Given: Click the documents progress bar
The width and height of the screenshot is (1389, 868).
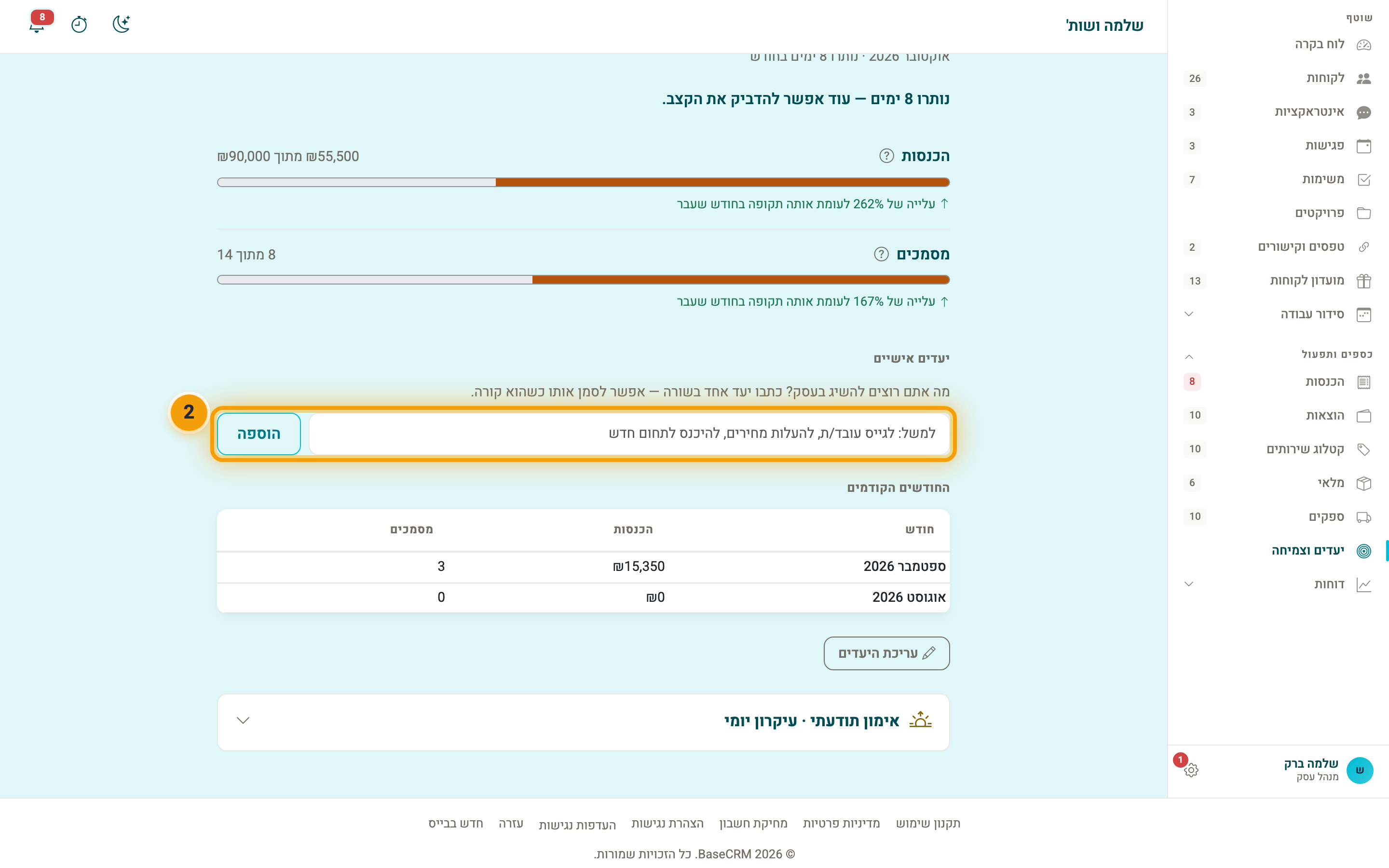Looking at the screenshot, I should coord(583,280).
